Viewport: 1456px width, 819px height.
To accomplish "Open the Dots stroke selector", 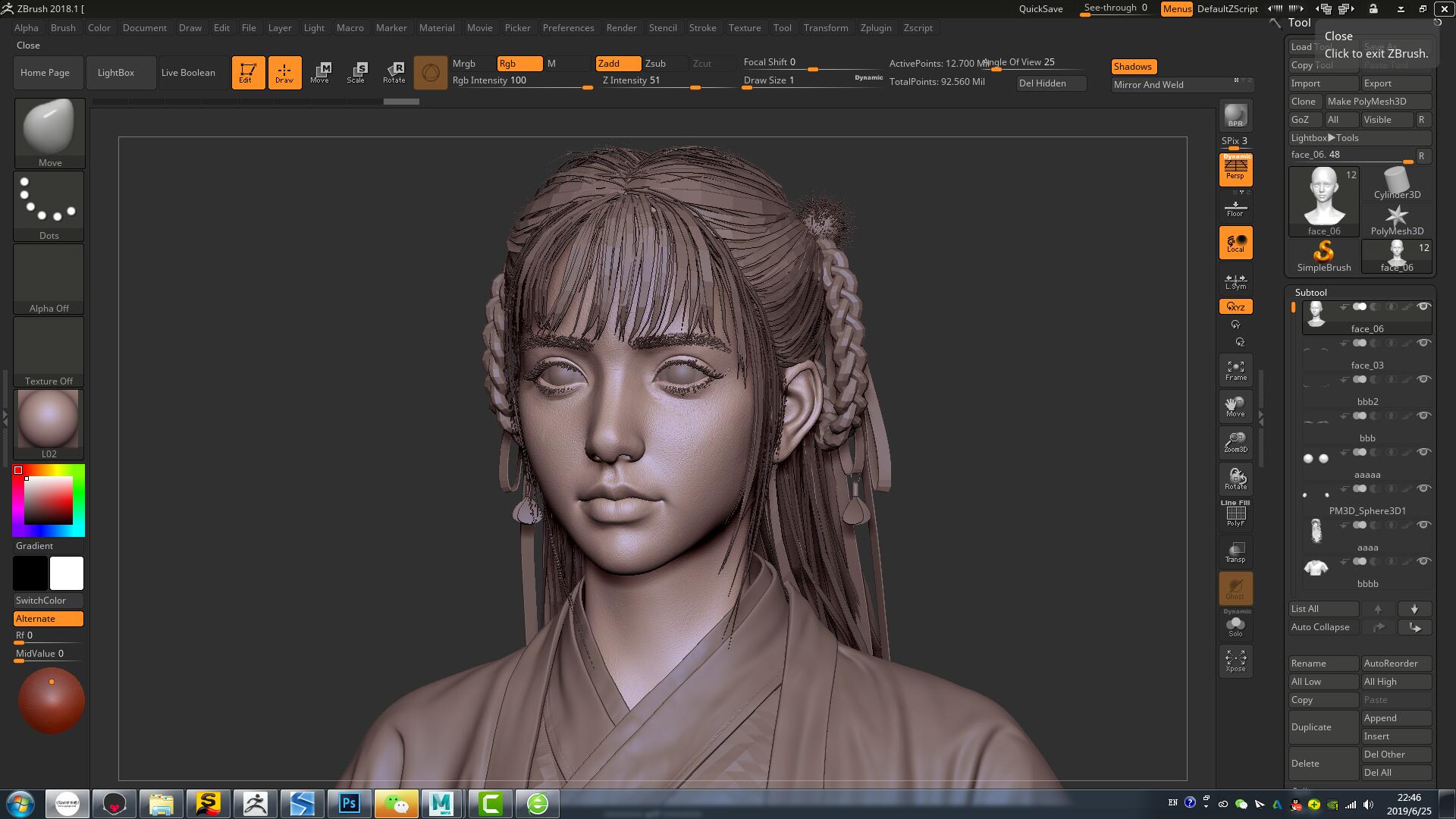I will [49, 206].
